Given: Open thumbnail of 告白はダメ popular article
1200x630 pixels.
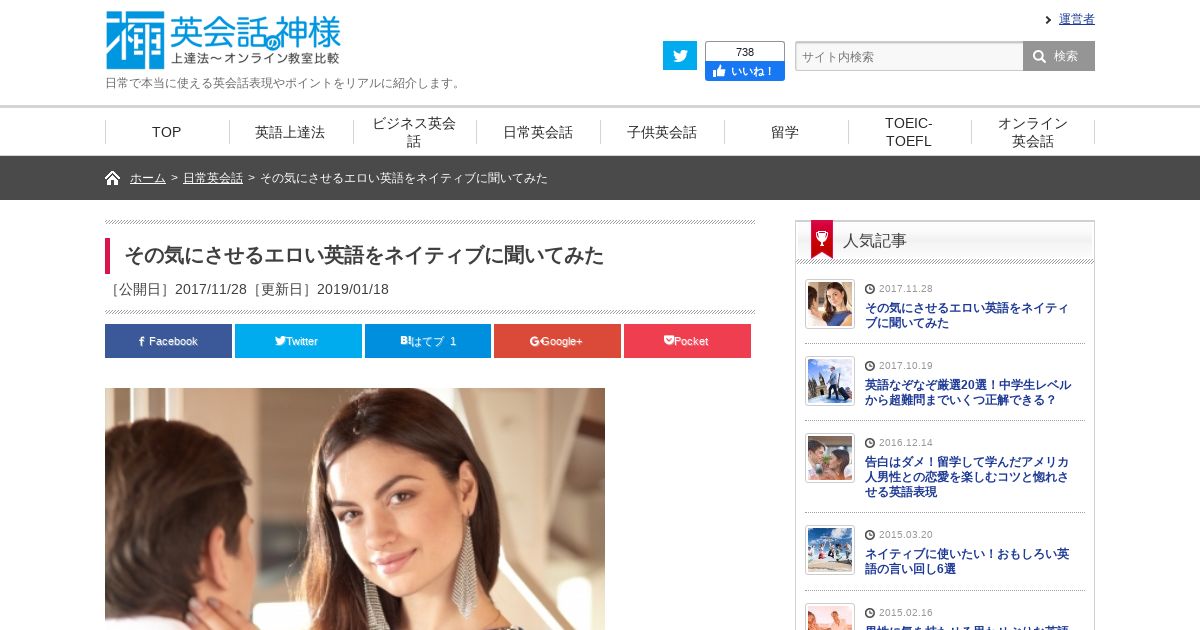Looking at the screenshot, I should click(x=830, y=458).
